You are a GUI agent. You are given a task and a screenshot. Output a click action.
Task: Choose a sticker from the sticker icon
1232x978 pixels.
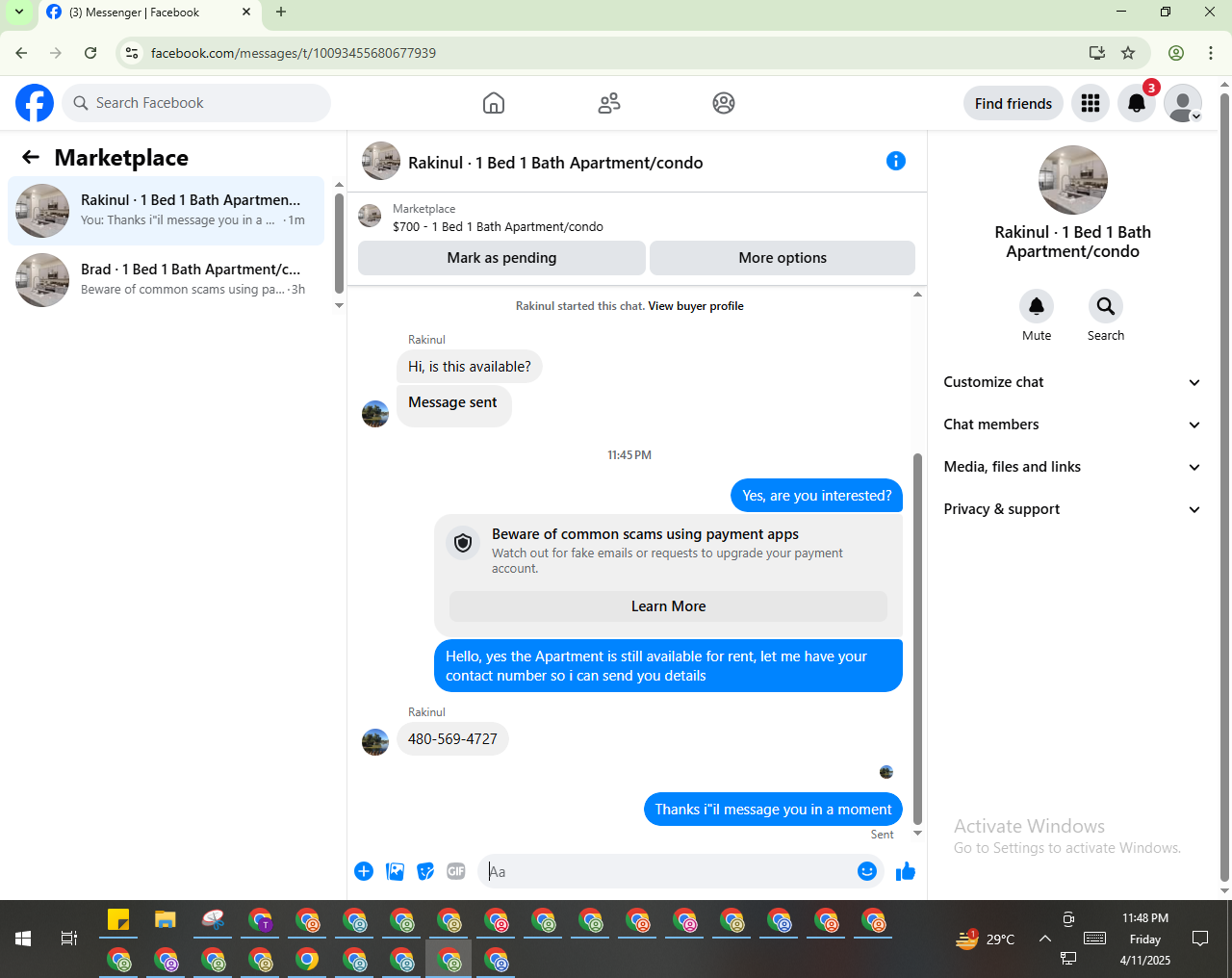tap(425, 871)
